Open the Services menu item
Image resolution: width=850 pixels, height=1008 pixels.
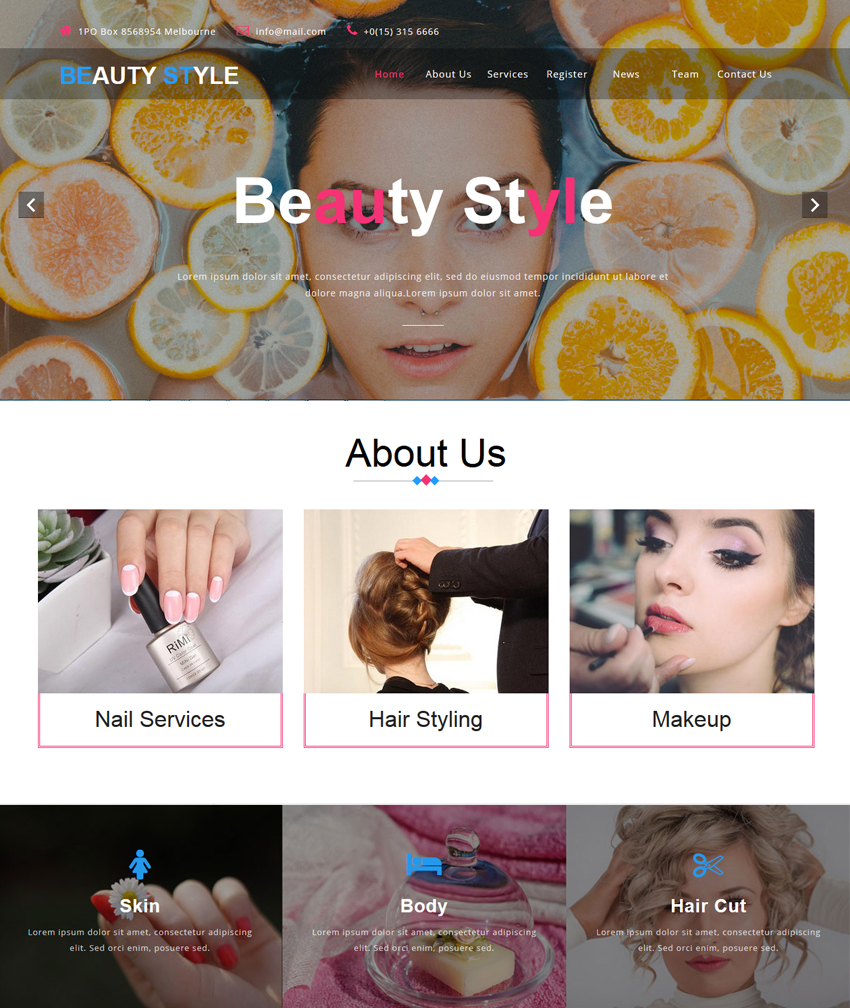[x=507, y=74]
